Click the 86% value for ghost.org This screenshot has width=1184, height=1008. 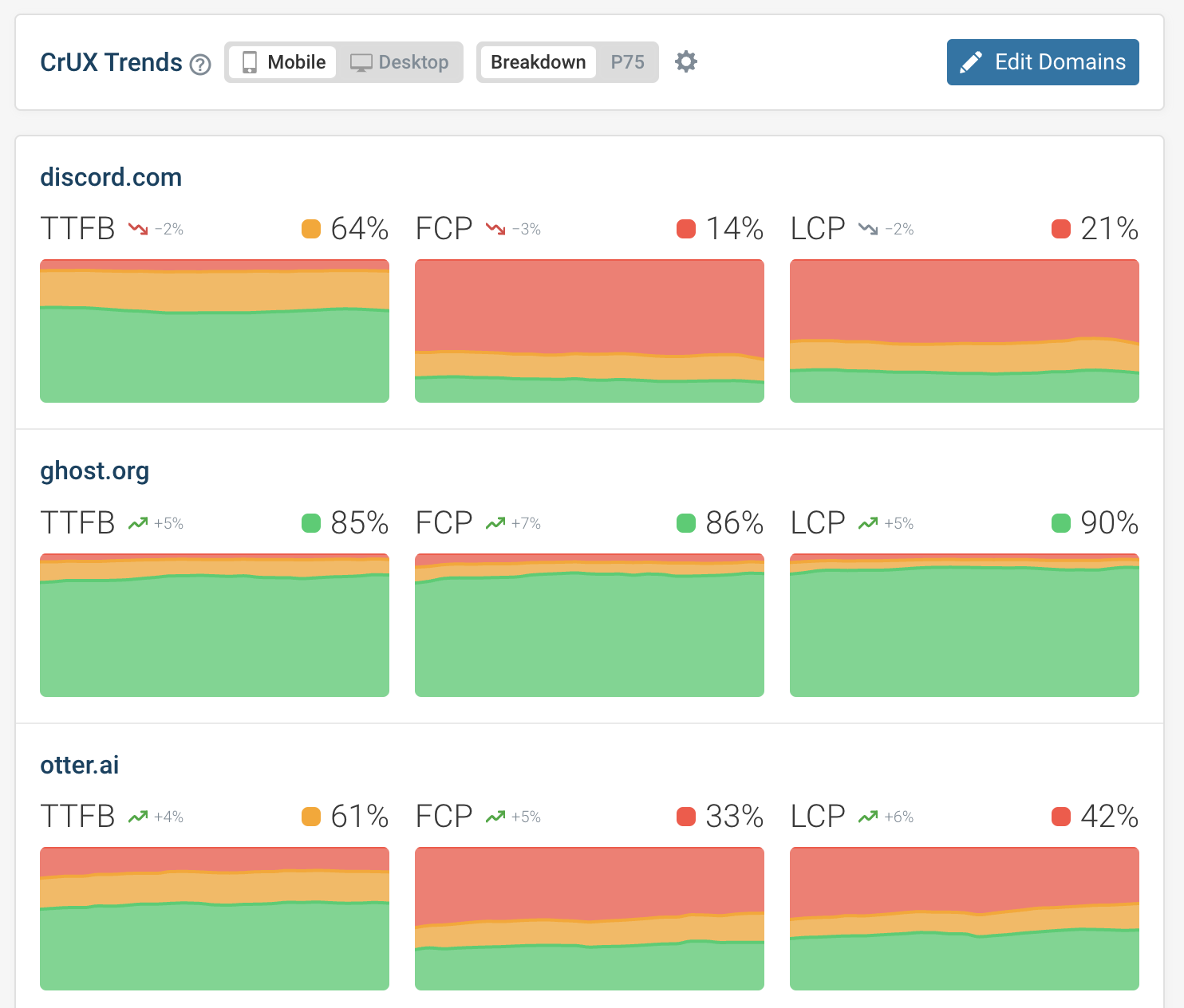[x=735, y=523]
